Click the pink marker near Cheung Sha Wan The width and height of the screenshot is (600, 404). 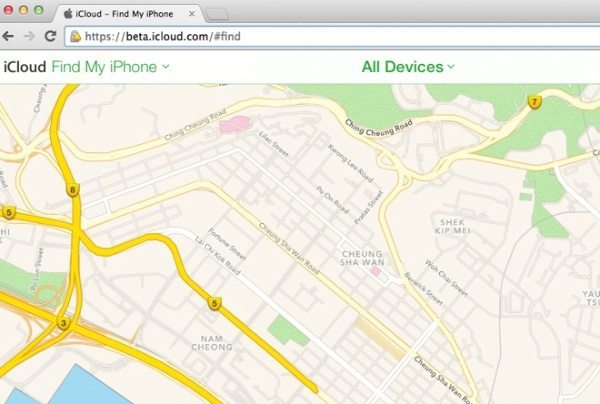(x=375, y=271)
